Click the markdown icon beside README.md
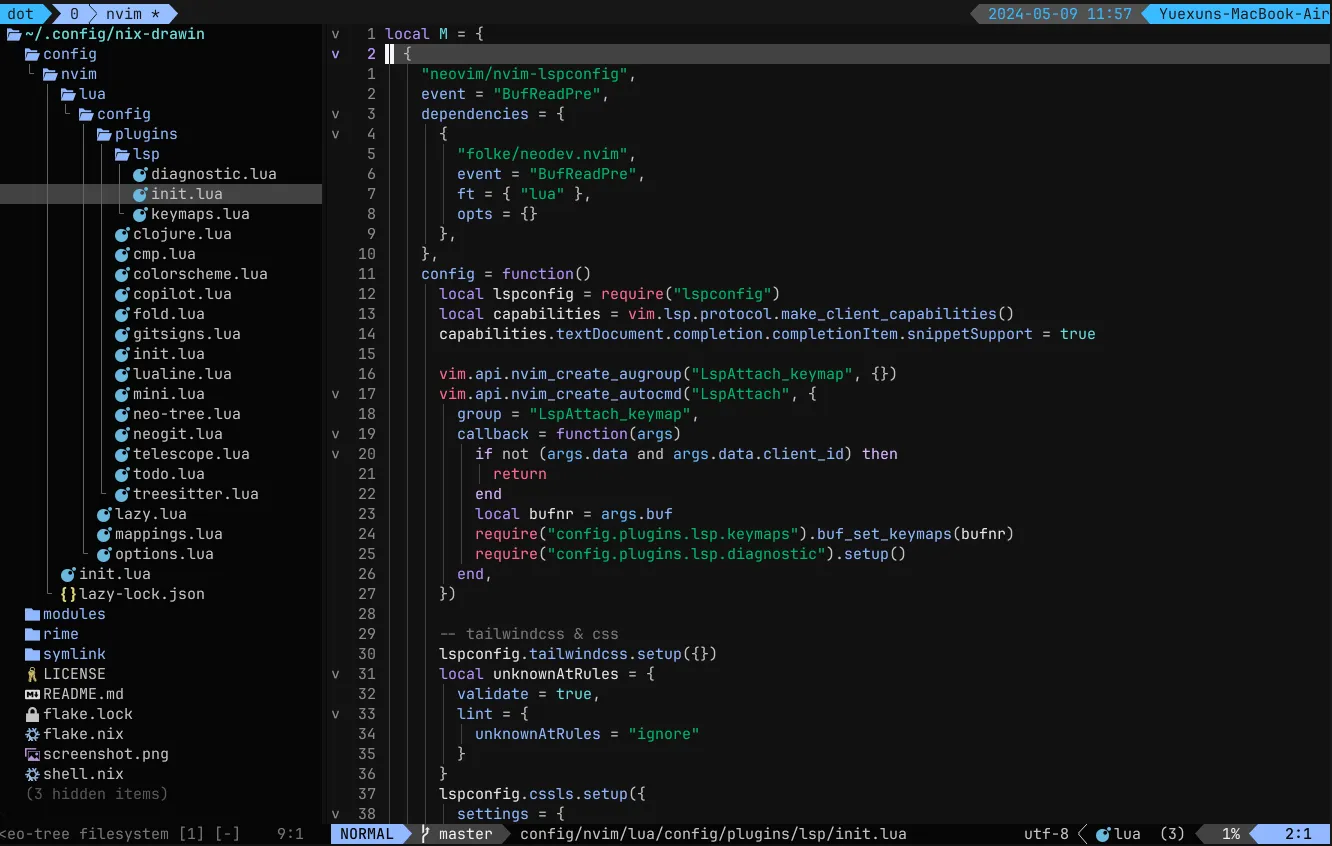1332x846 pixels. (x=32, y=693)
